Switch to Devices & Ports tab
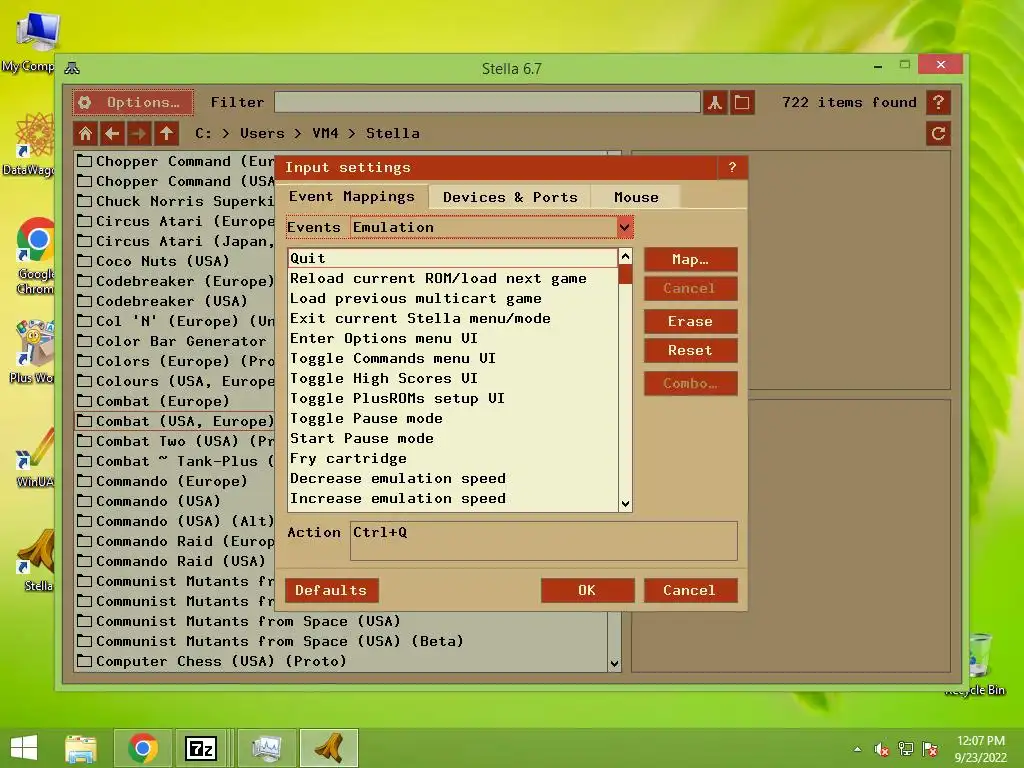 pos(510,197)
